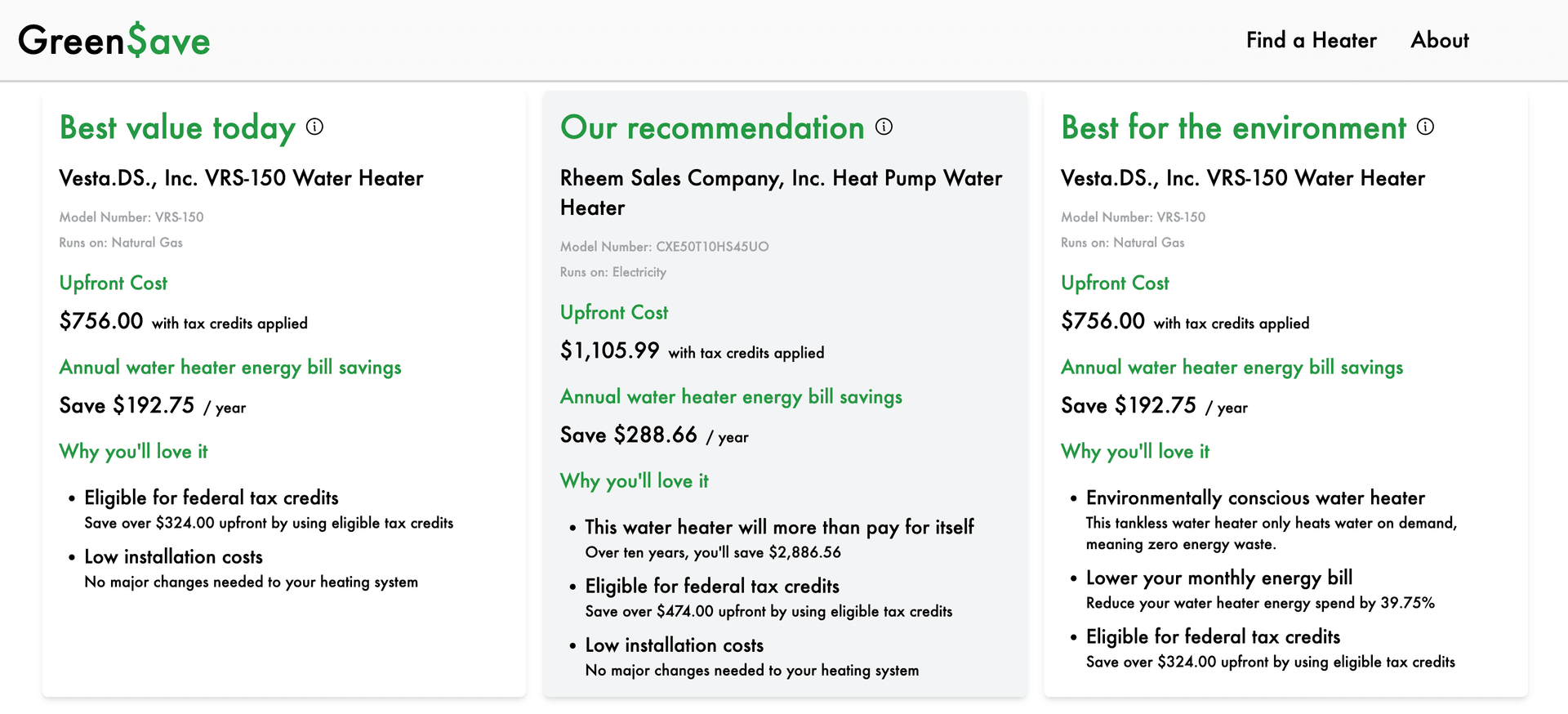
Task: Click the 'Runs on: Electricity' text
Action: [x=612, y=272]
